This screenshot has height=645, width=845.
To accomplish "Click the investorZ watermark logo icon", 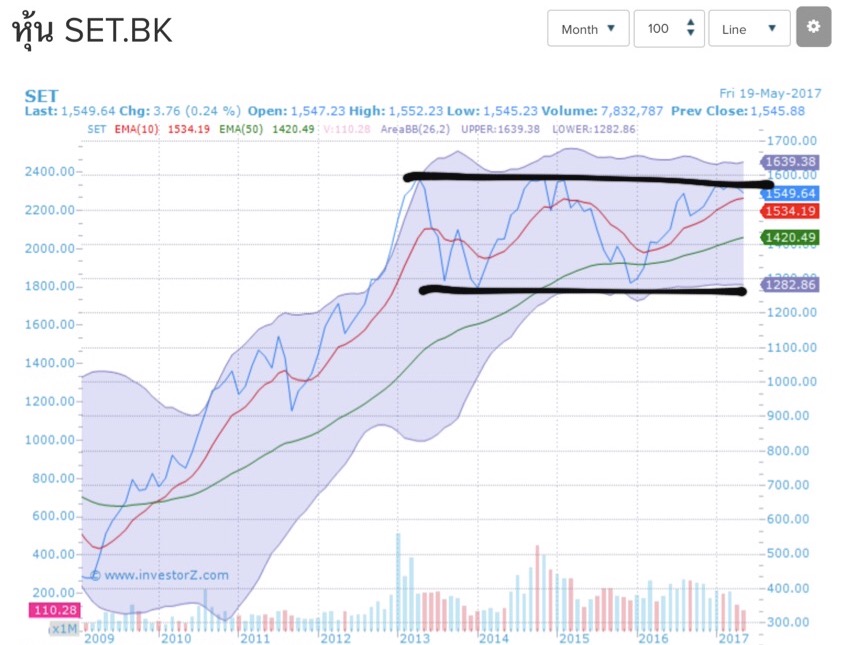I will [x=95, y=575].
